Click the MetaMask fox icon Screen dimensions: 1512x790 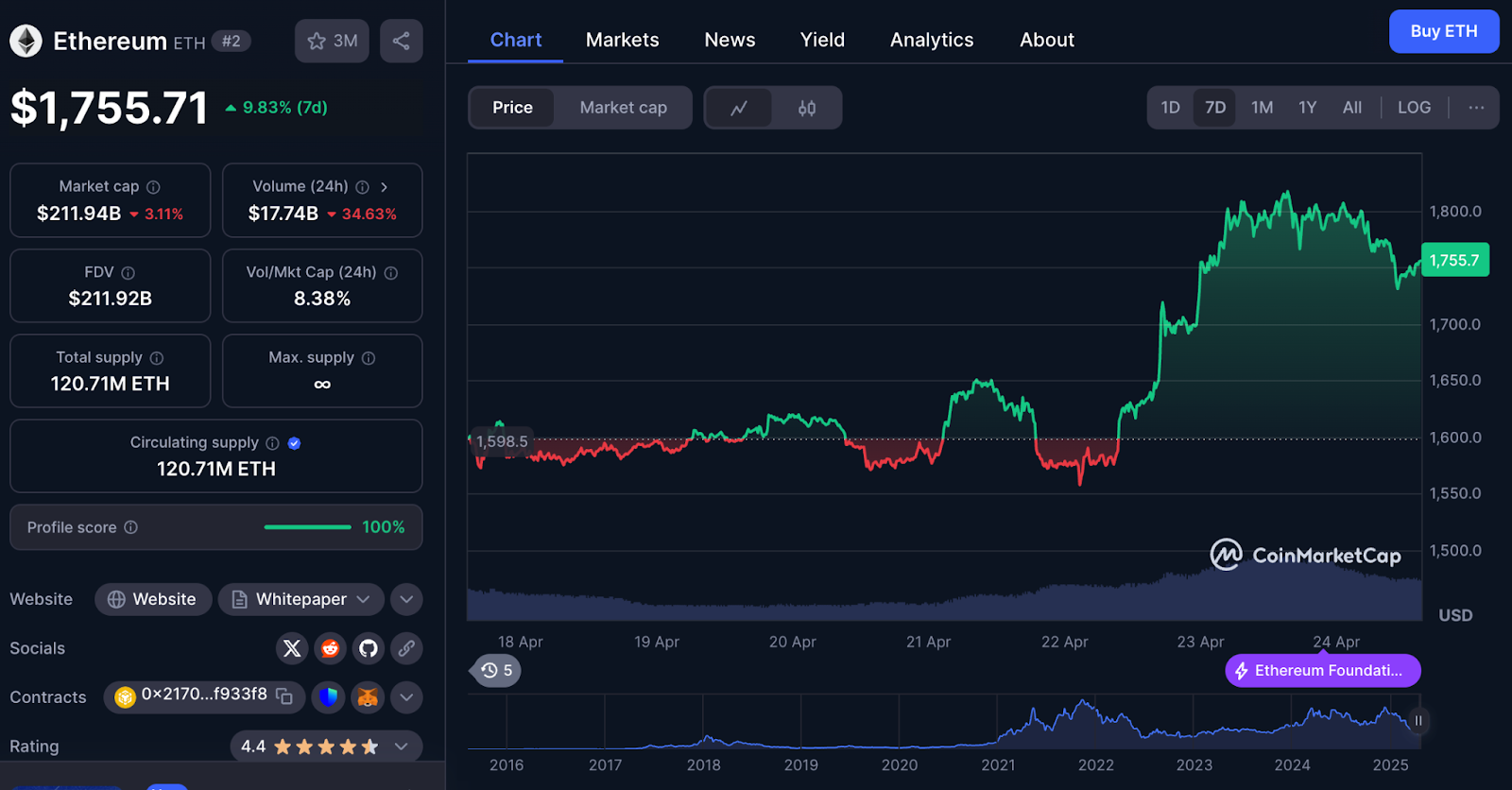coord(368,697)
